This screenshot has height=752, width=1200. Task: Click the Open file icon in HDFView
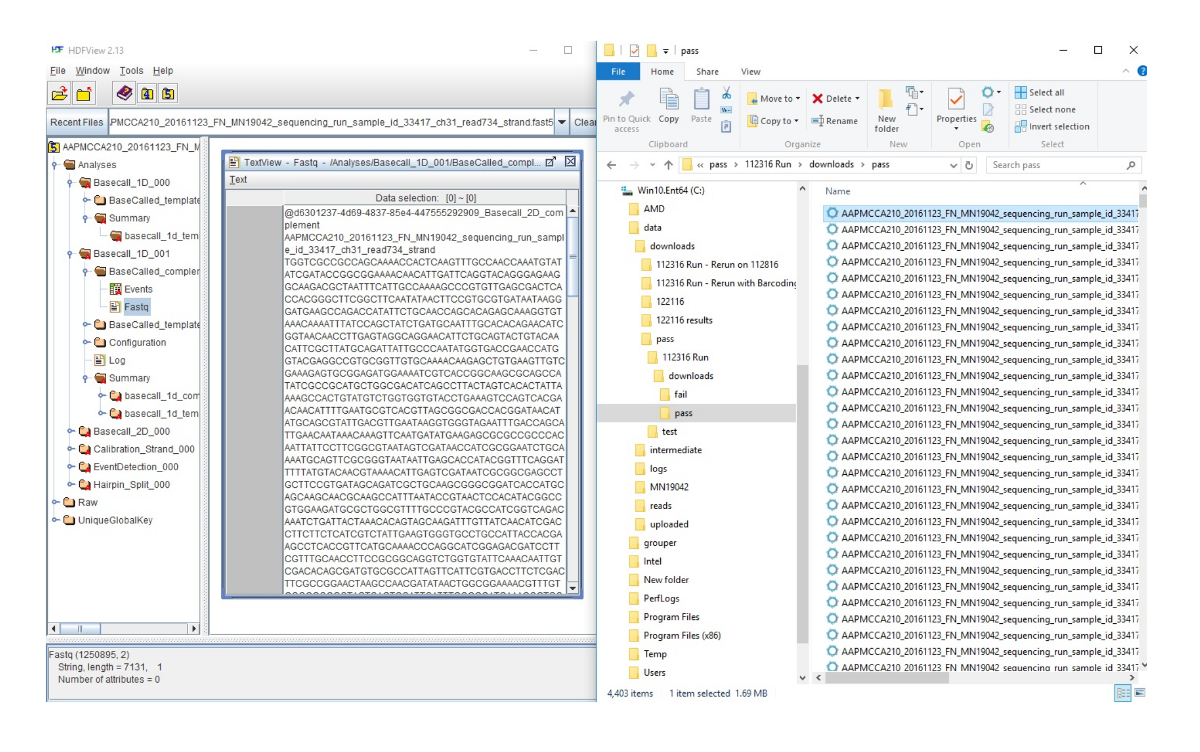(x=60, y=94)
